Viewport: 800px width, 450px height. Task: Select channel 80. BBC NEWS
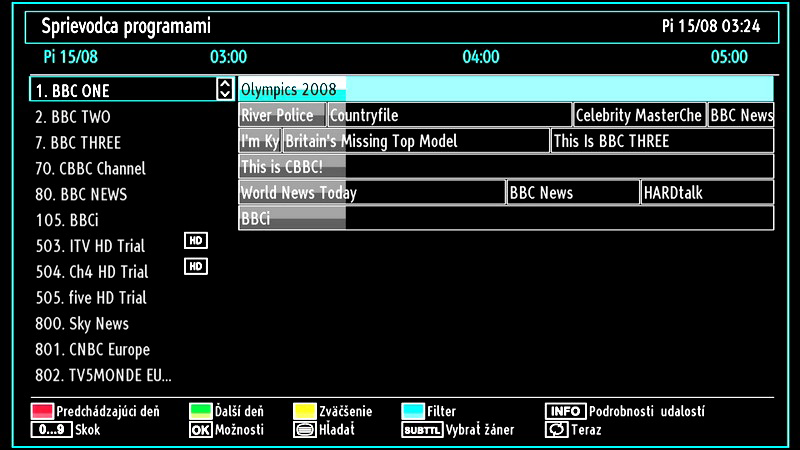coord(81,194)
